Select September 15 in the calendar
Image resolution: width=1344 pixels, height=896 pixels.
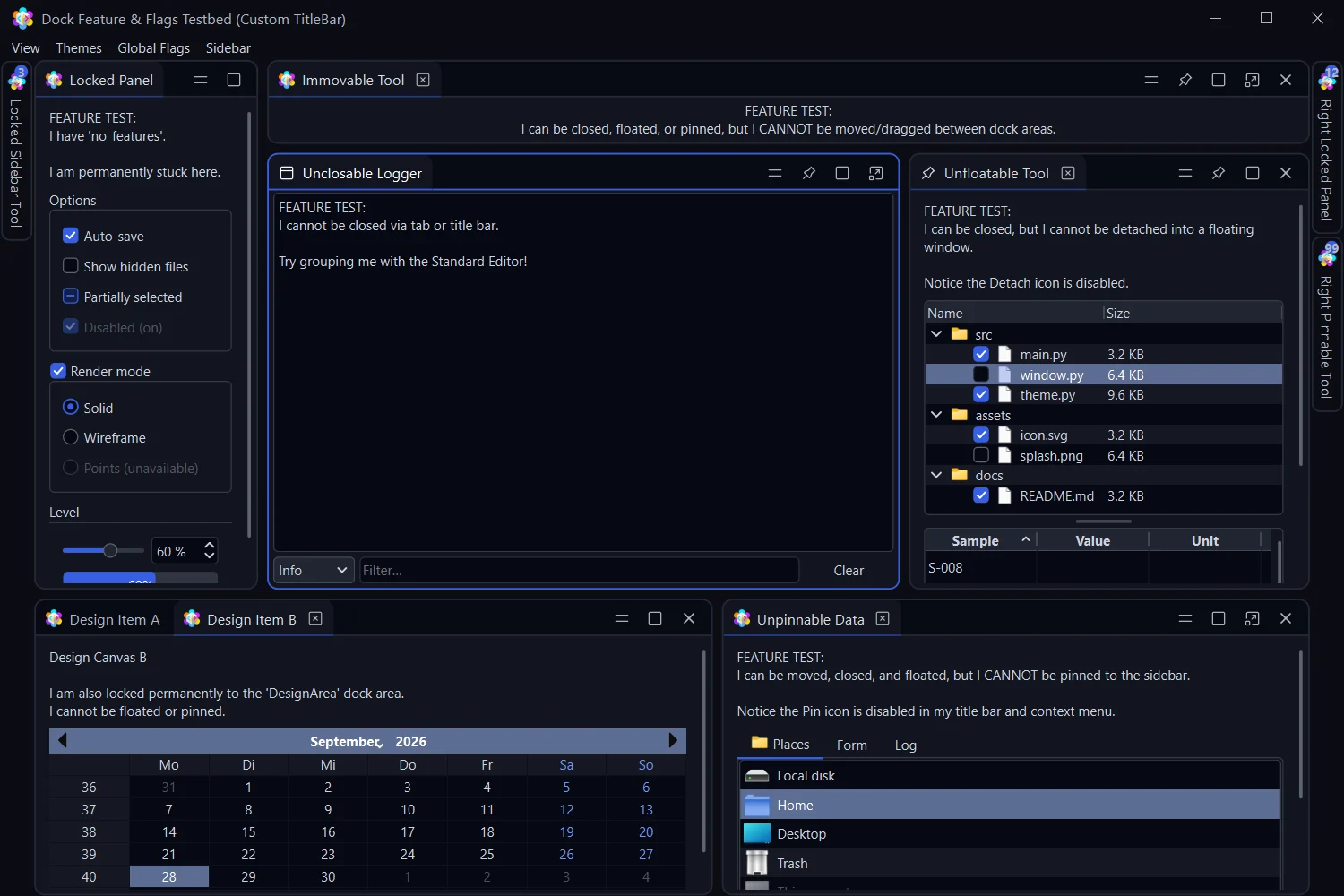click(248, 831)
